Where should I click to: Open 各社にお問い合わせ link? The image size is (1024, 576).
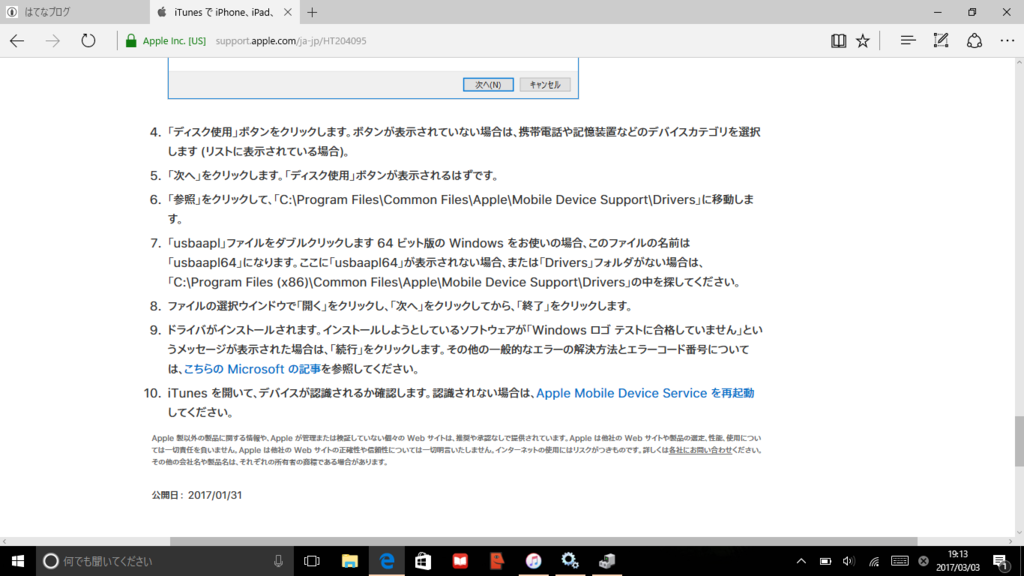tap(700, 450)
